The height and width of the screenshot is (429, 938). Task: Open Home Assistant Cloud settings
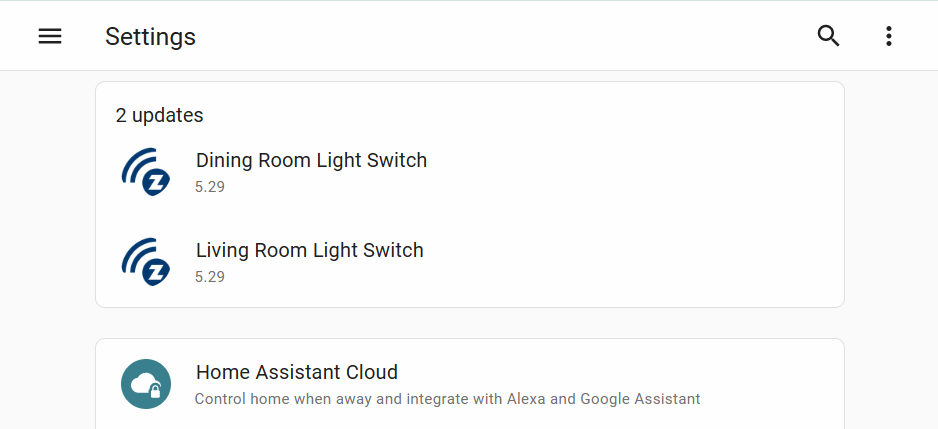tap(296, 373)
